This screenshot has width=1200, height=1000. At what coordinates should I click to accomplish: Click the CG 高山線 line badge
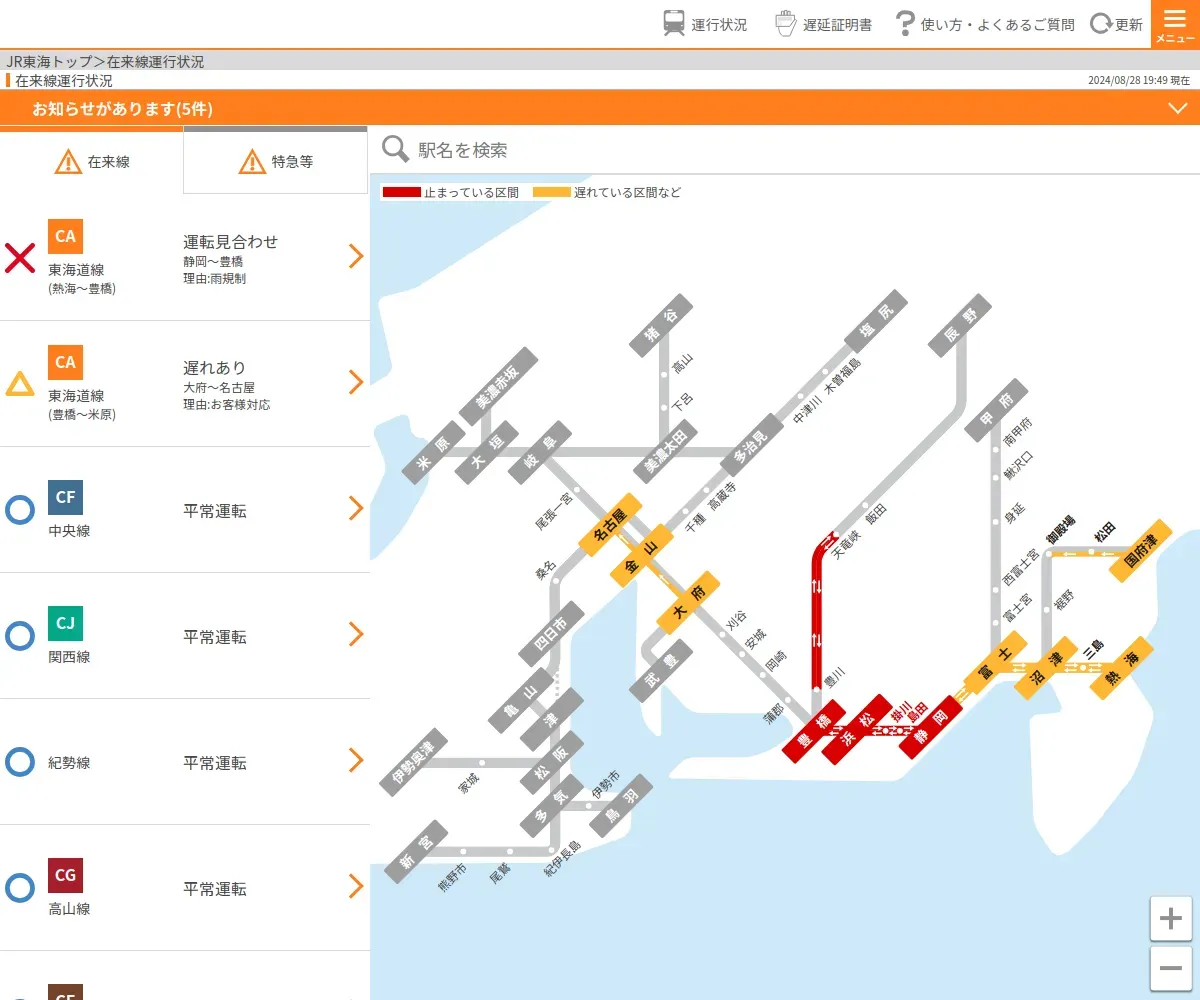65,875
